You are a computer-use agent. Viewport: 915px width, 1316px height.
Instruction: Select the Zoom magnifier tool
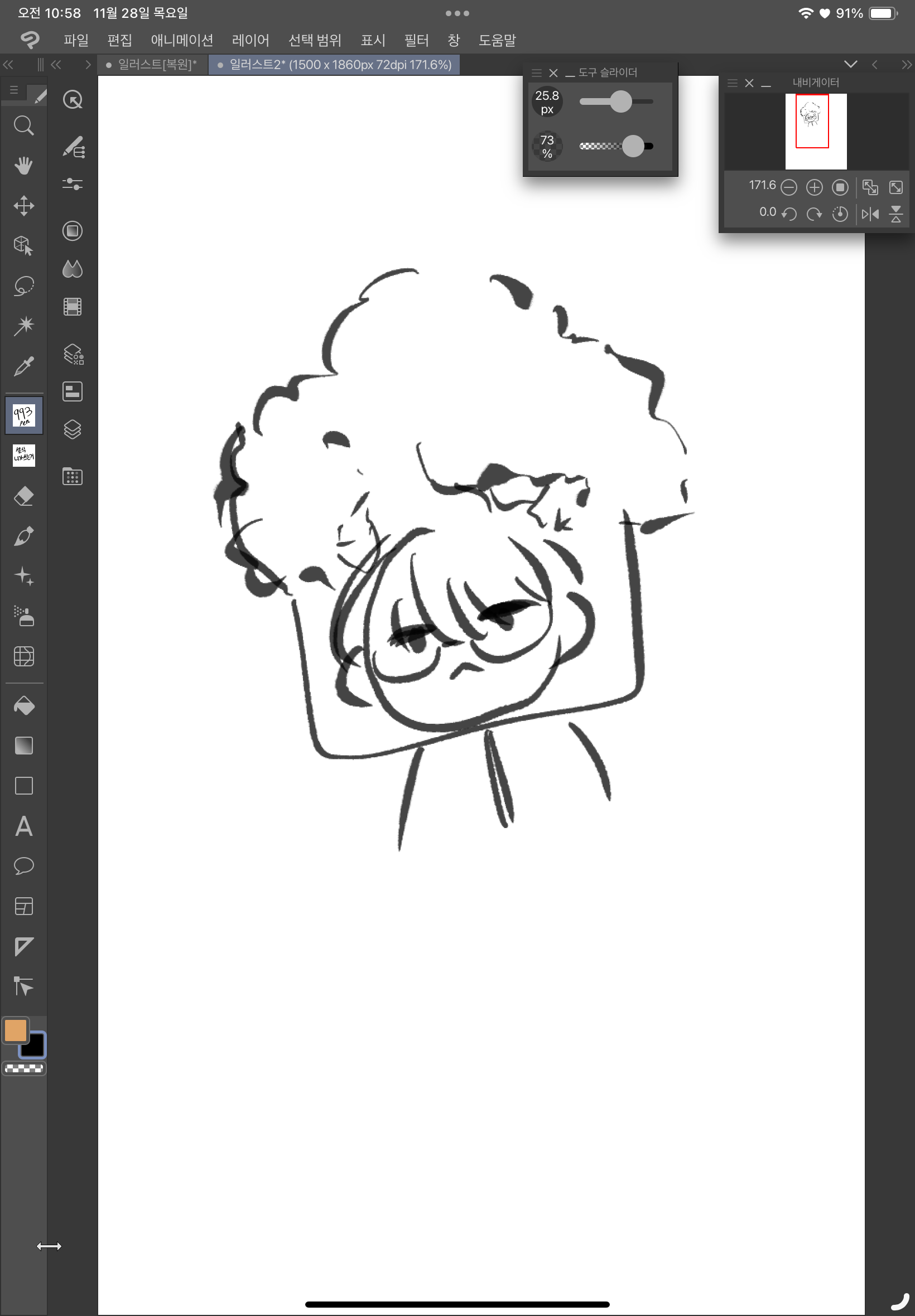[23, 125]
